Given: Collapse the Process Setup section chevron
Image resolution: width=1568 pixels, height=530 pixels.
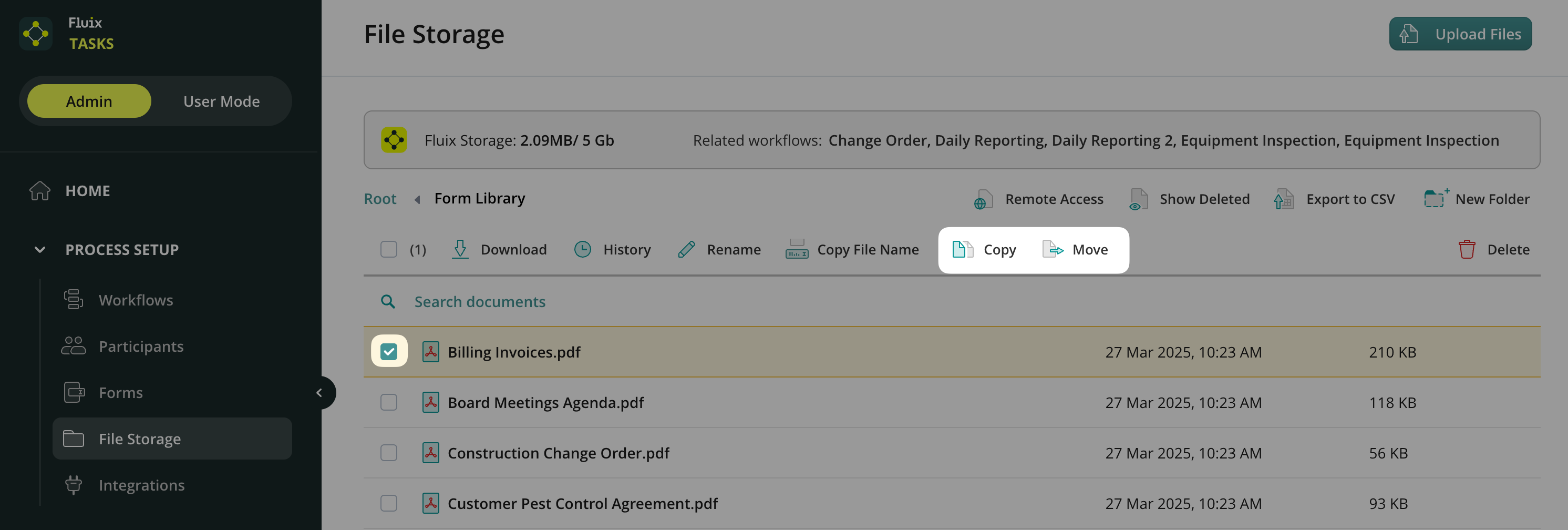Looking at the screenshot, I should 40,249.
